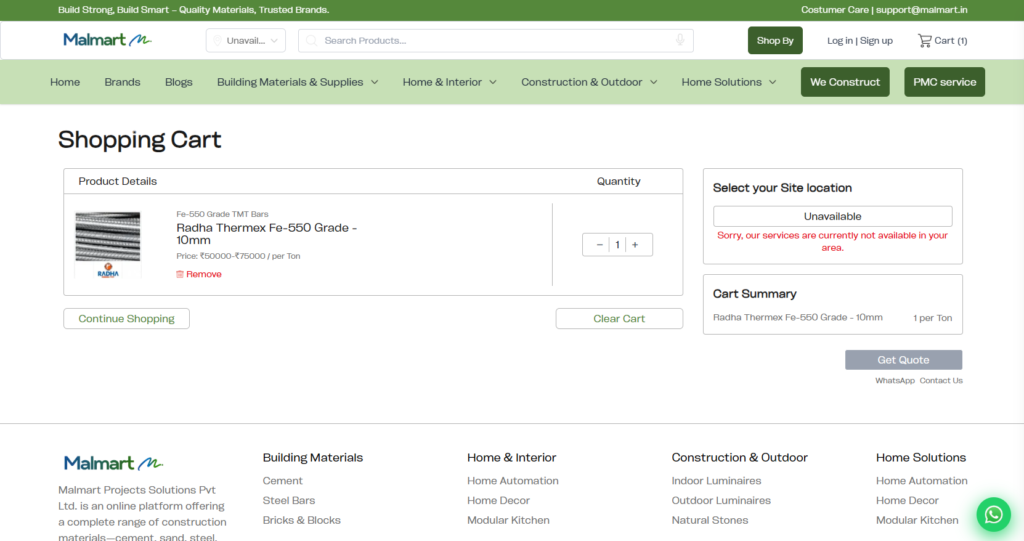This screenshot has width=1024, height=541.
Task: Open Modular Kitchen under Home & Interior footer
Action: point(508,521)
